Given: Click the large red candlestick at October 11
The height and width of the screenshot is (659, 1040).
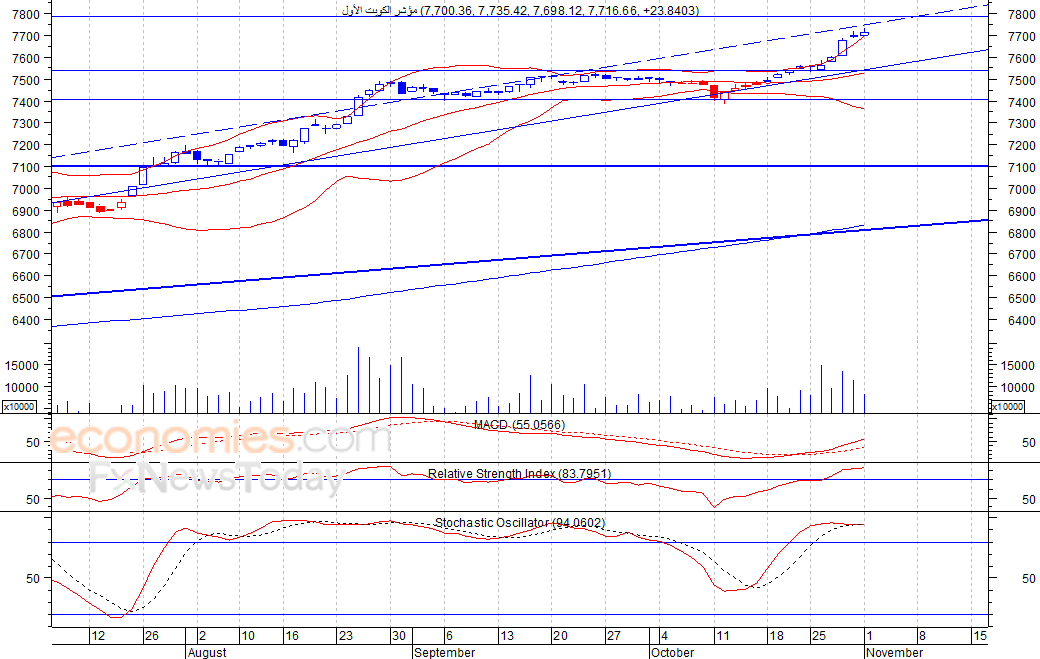Looking at the screenshot, I should click(x=714, y=91).
